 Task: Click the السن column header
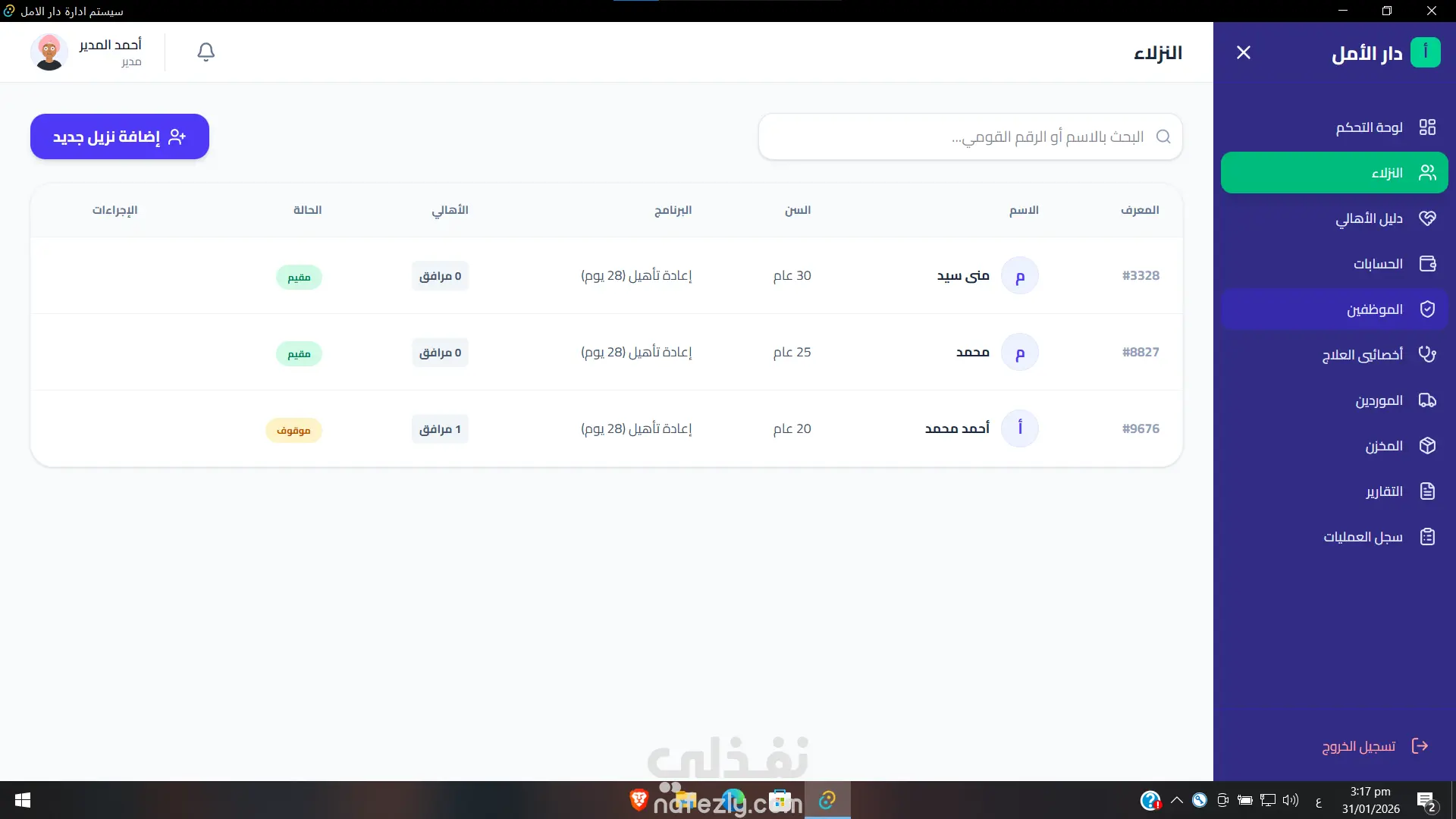(798, 210)
